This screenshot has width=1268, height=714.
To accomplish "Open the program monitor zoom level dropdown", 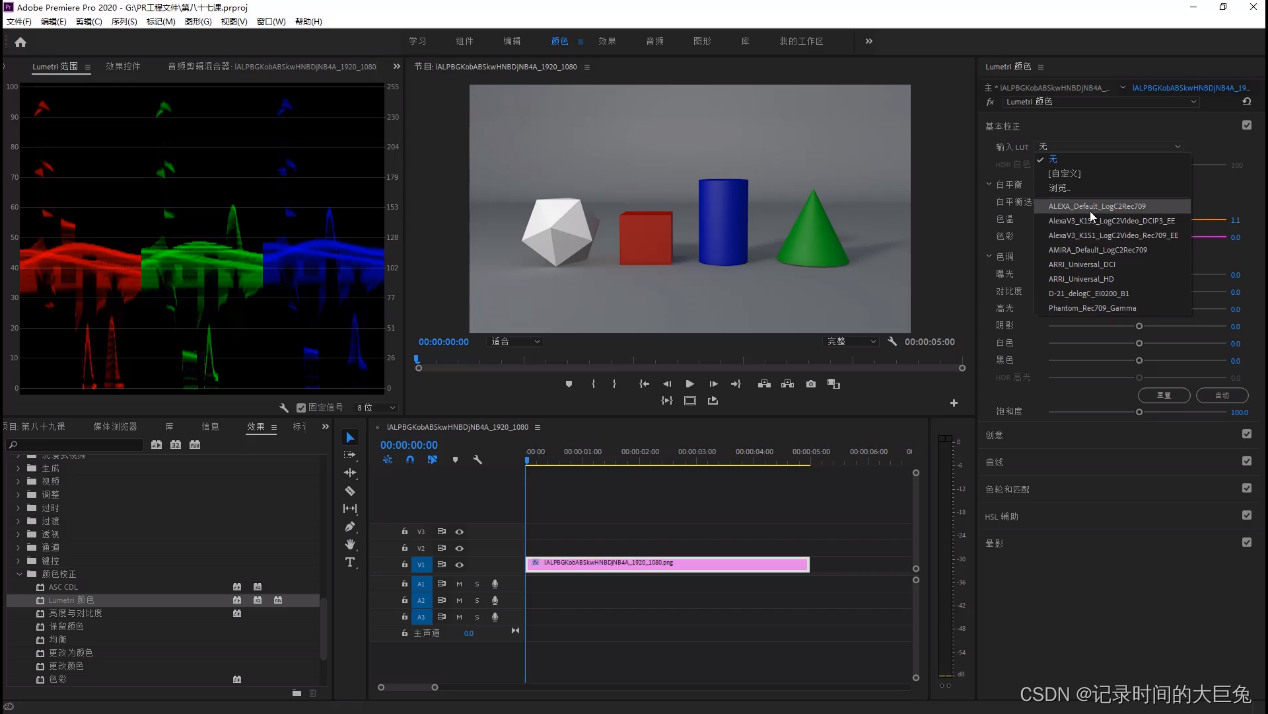I will (x=515, y=342).
